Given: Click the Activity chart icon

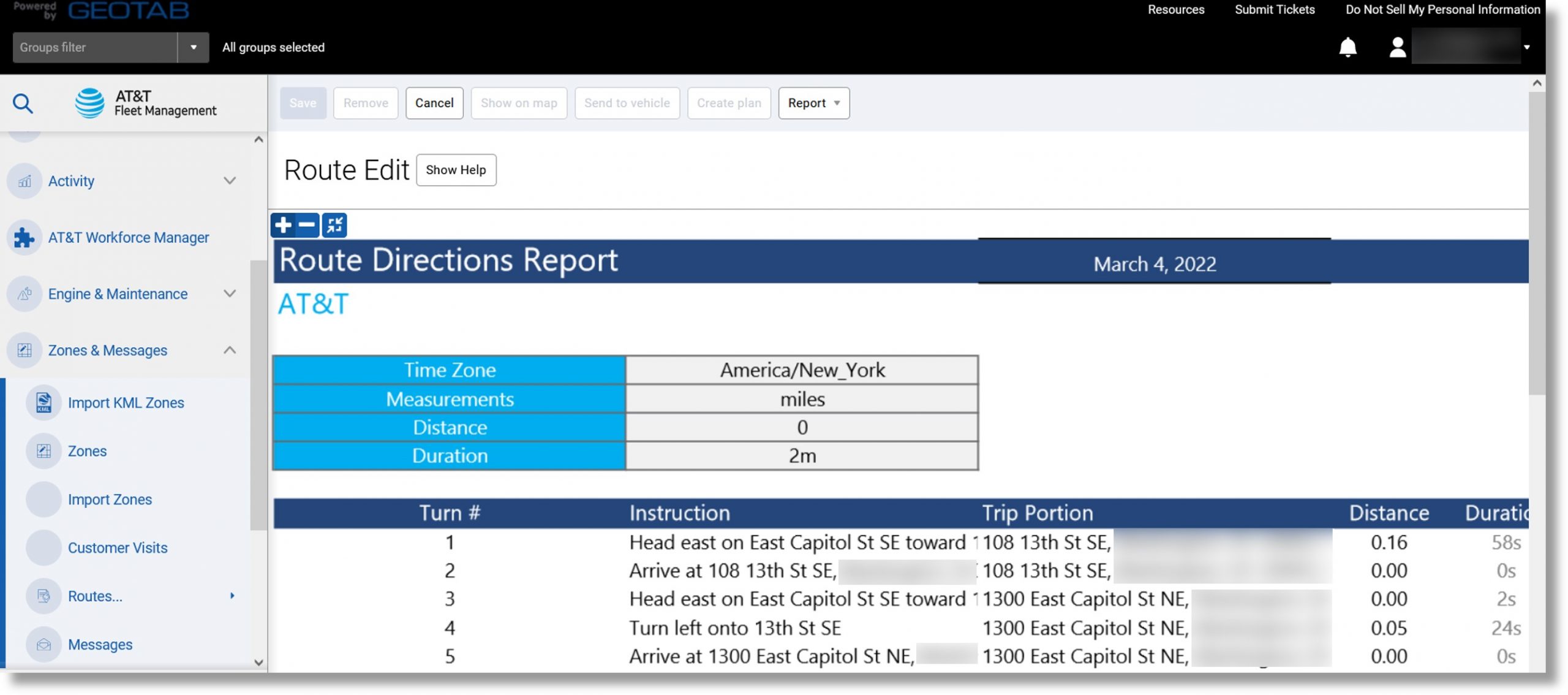Looking at the screenshot, I should pos(24,181).
